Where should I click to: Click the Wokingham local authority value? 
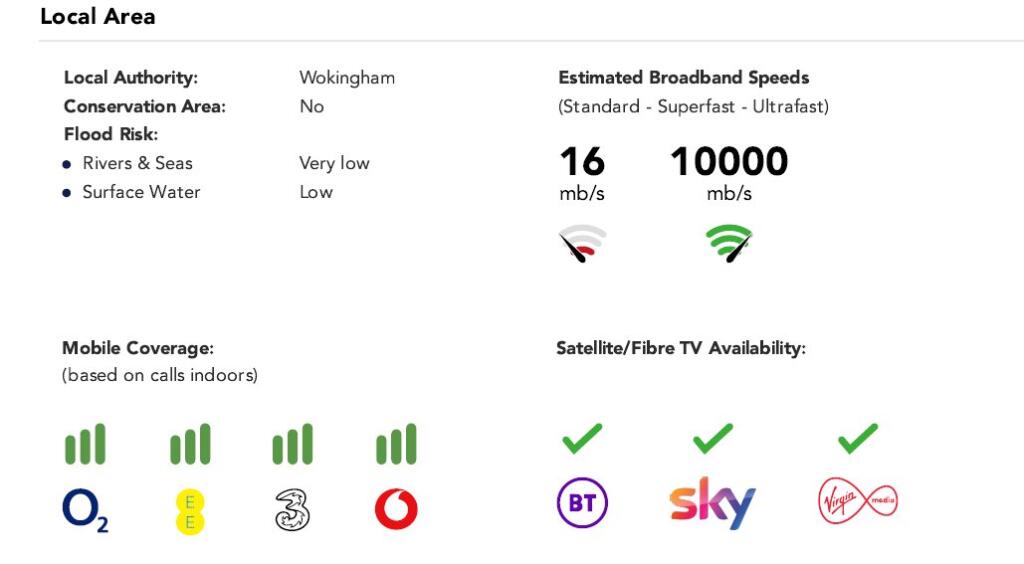(x=347, y=78)
